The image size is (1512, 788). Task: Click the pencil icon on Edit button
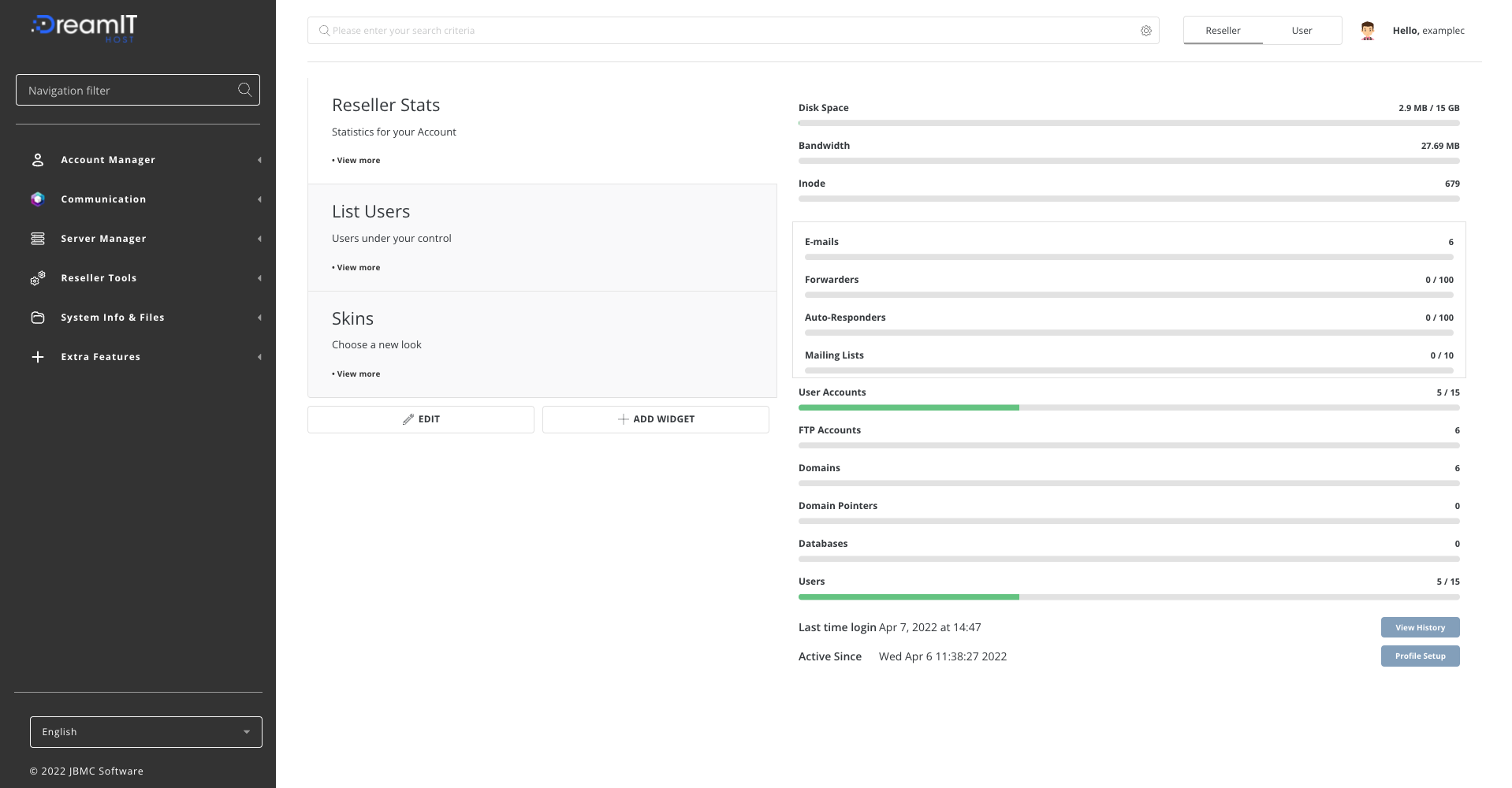408,418
